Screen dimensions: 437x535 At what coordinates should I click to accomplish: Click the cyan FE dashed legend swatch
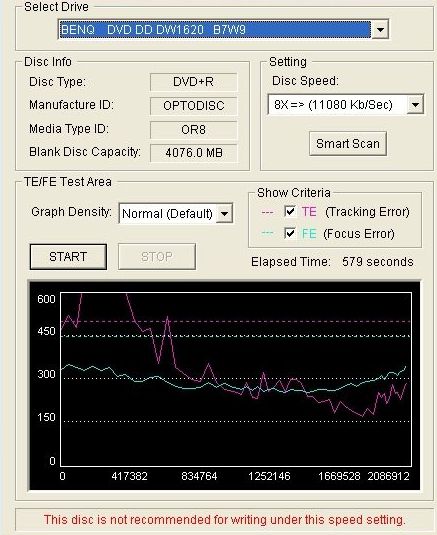[267, 234]
